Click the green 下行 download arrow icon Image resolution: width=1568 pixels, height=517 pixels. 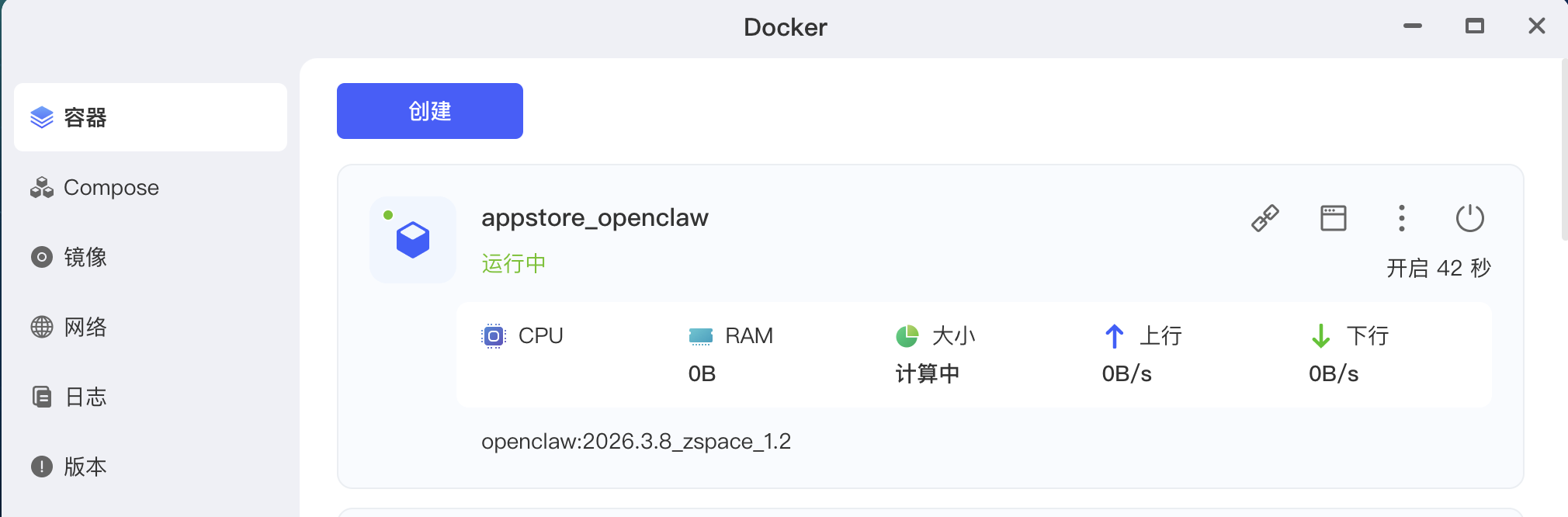[x=1320, y=336]
